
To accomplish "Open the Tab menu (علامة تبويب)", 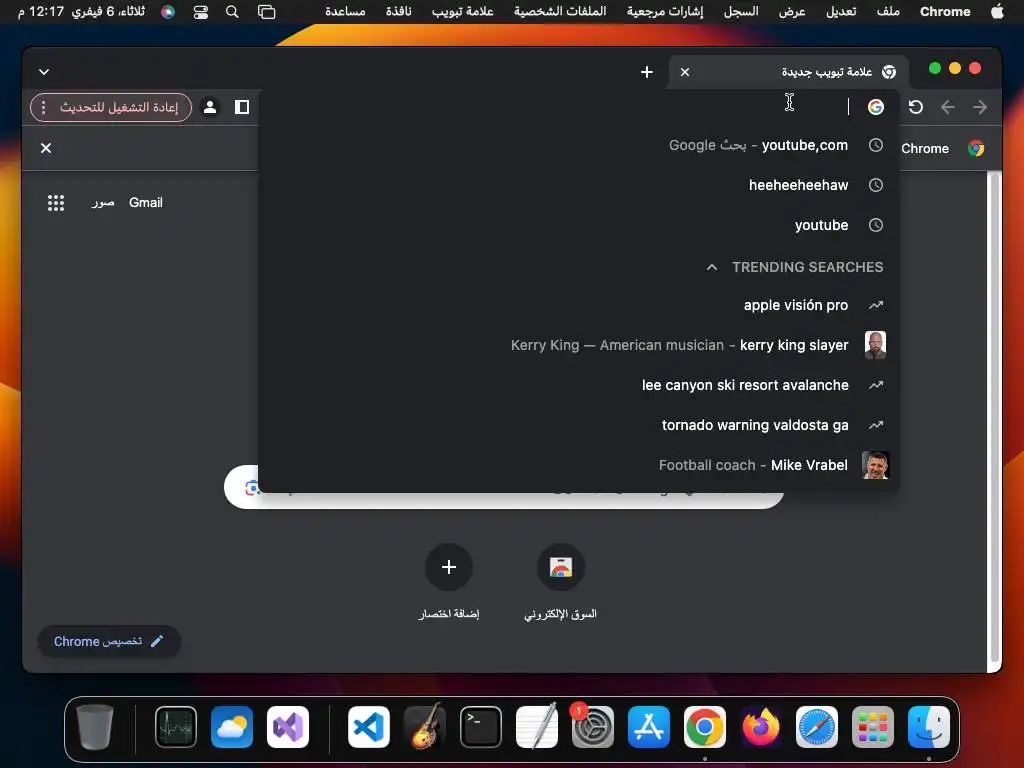I will tap(462, 12).
